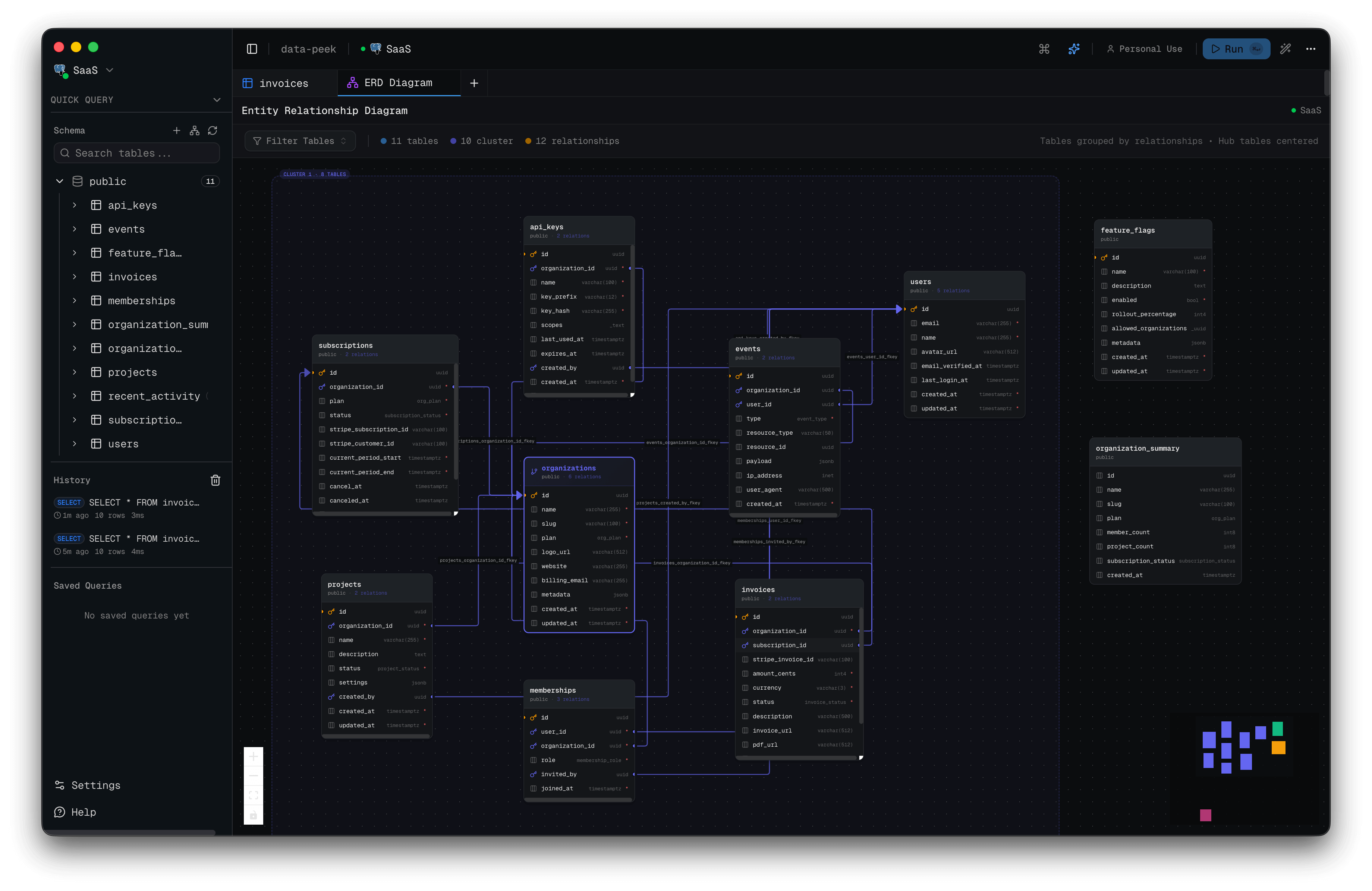
Task: Fit the diagram to view
Action: click(x=254, y=795)
